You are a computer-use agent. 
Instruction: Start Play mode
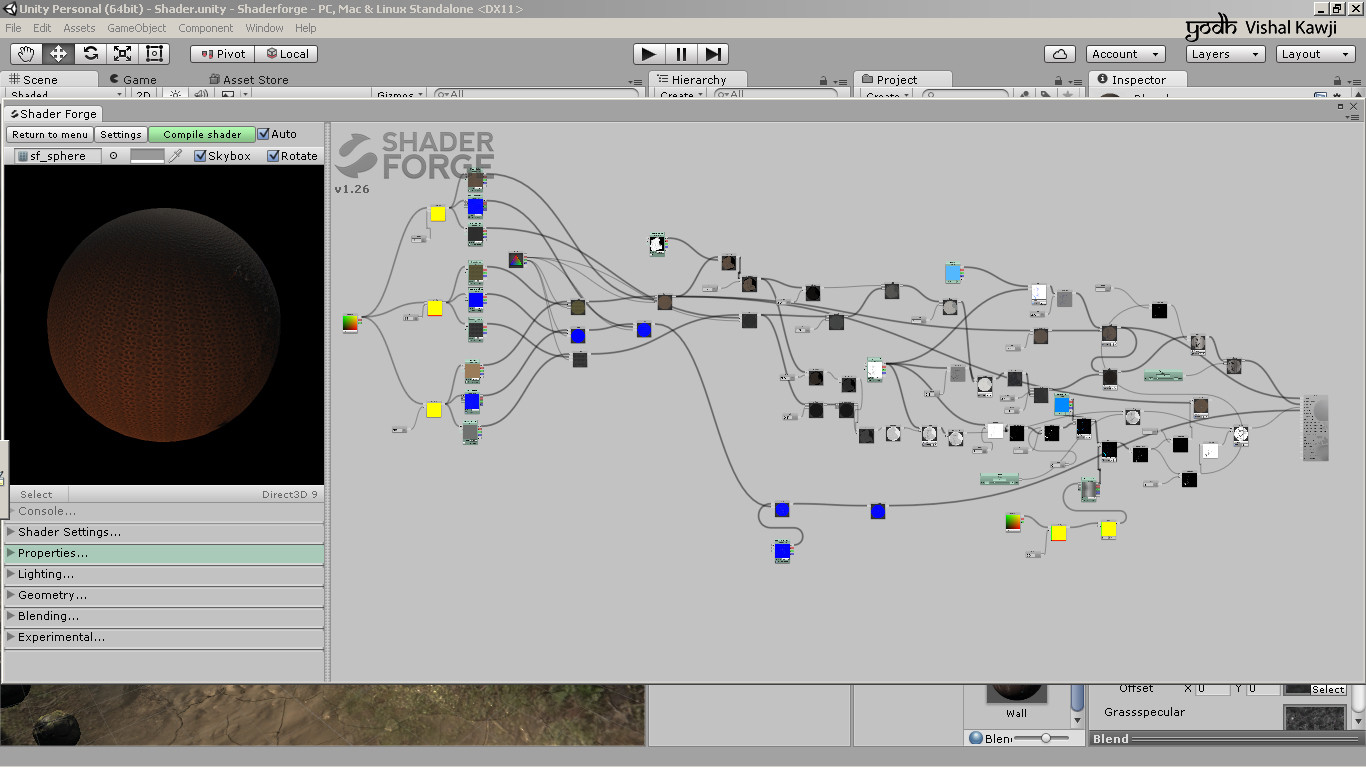point(649,54)
